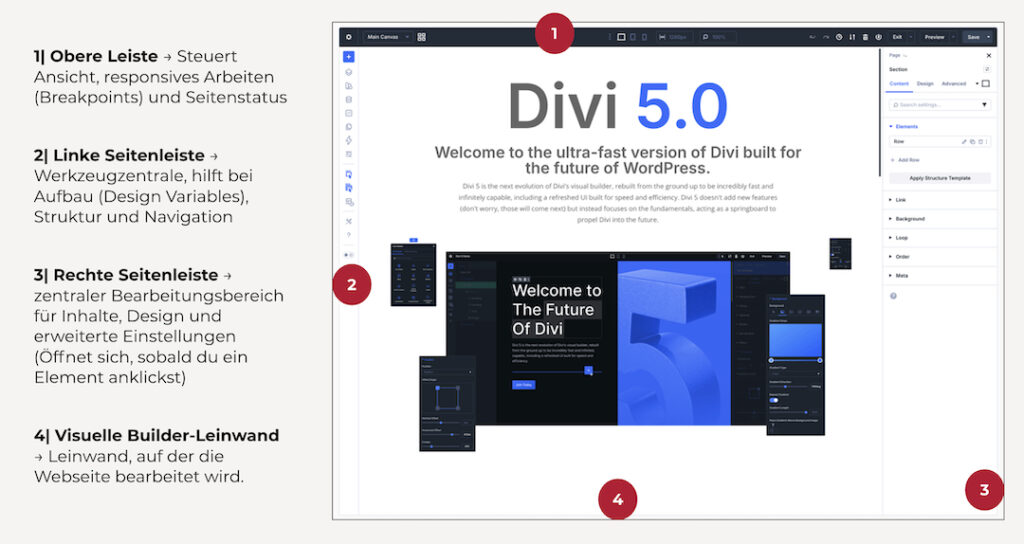Click the Preview button

935,37
